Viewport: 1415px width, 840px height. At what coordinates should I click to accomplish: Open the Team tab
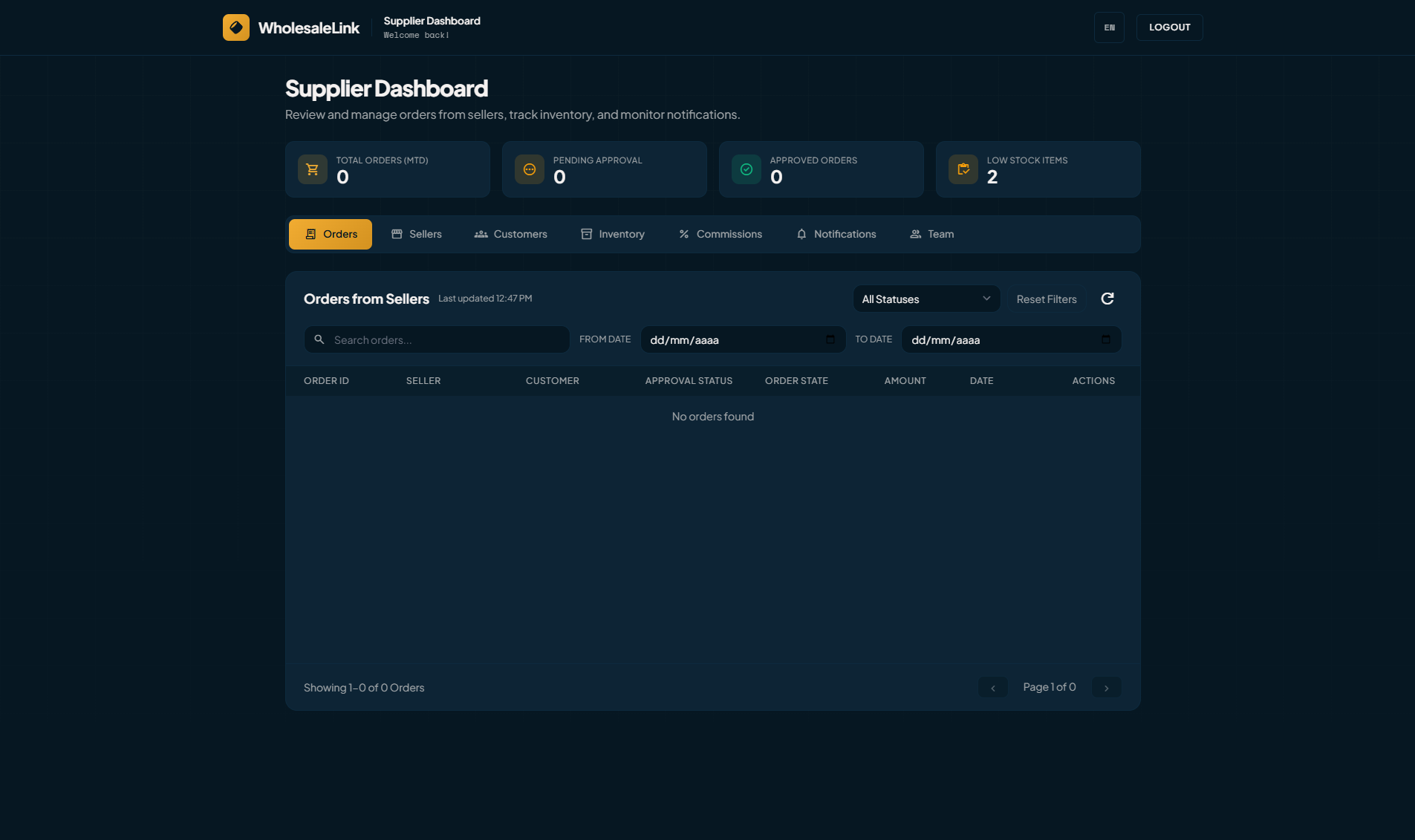[932, 234]
